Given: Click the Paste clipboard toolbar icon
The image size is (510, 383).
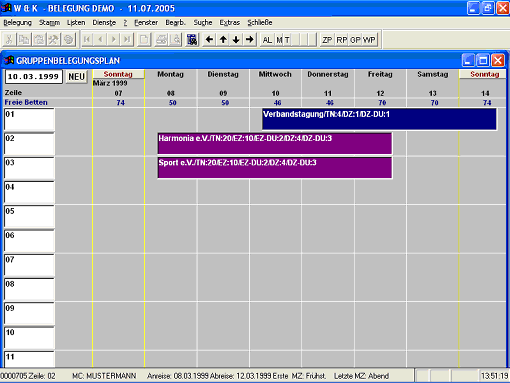Looking at the screenshot, I should click(39, 40).
